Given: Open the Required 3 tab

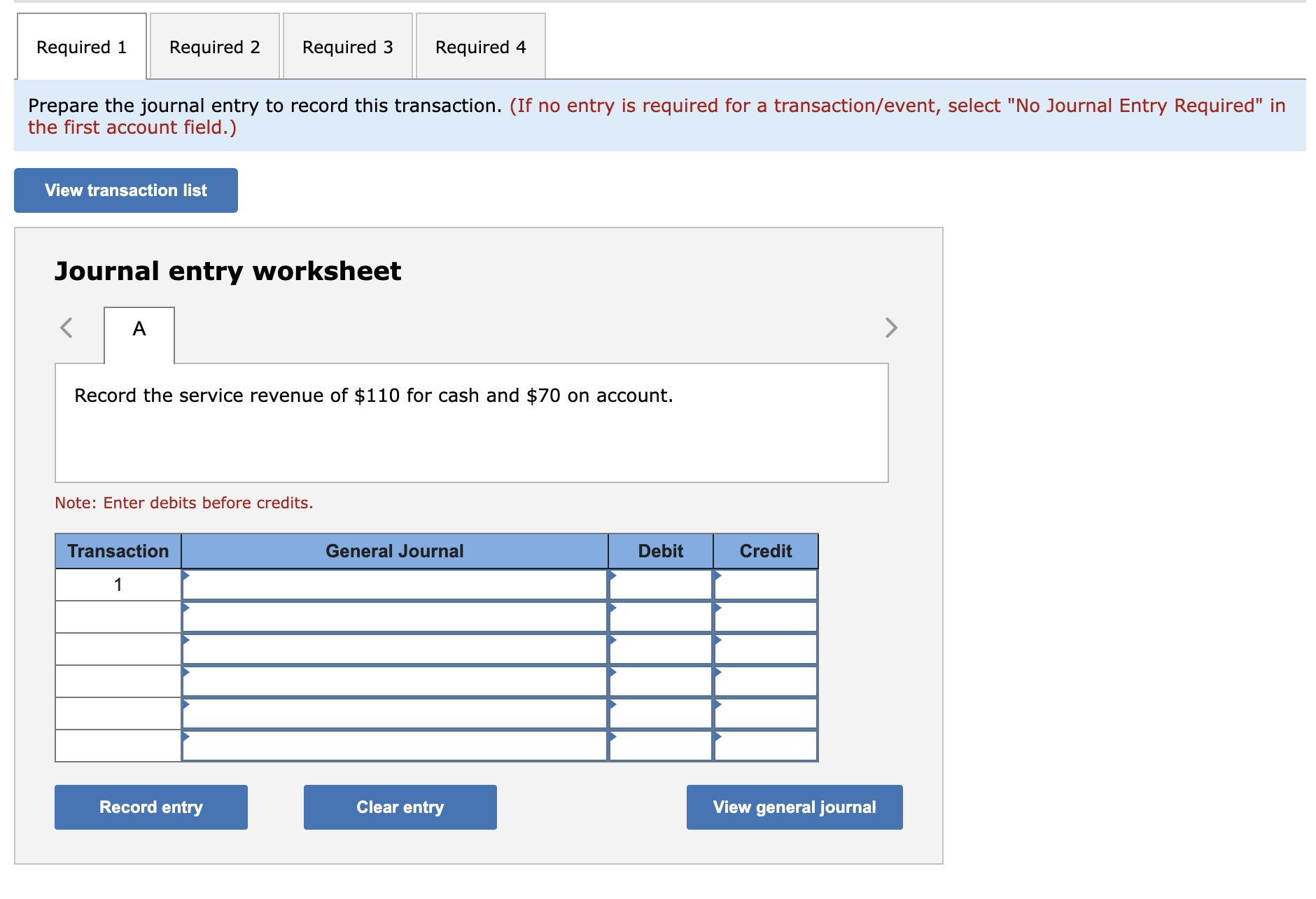Looking at the screenshot, I should pyautogui.click(x=348, y=47).
